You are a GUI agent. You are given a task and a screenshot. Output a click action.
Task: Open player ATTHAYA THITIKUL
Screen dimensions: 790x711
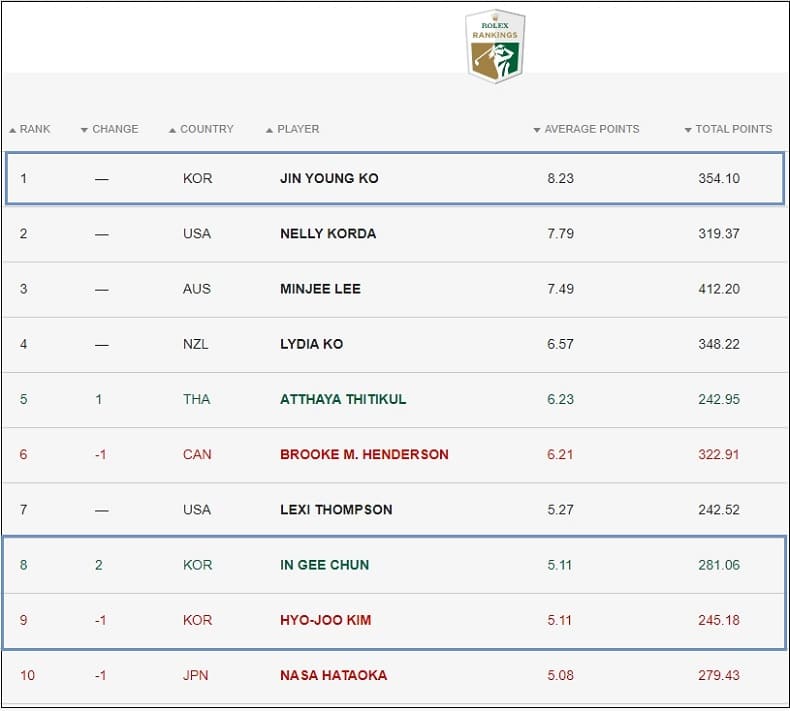point(343,399)
